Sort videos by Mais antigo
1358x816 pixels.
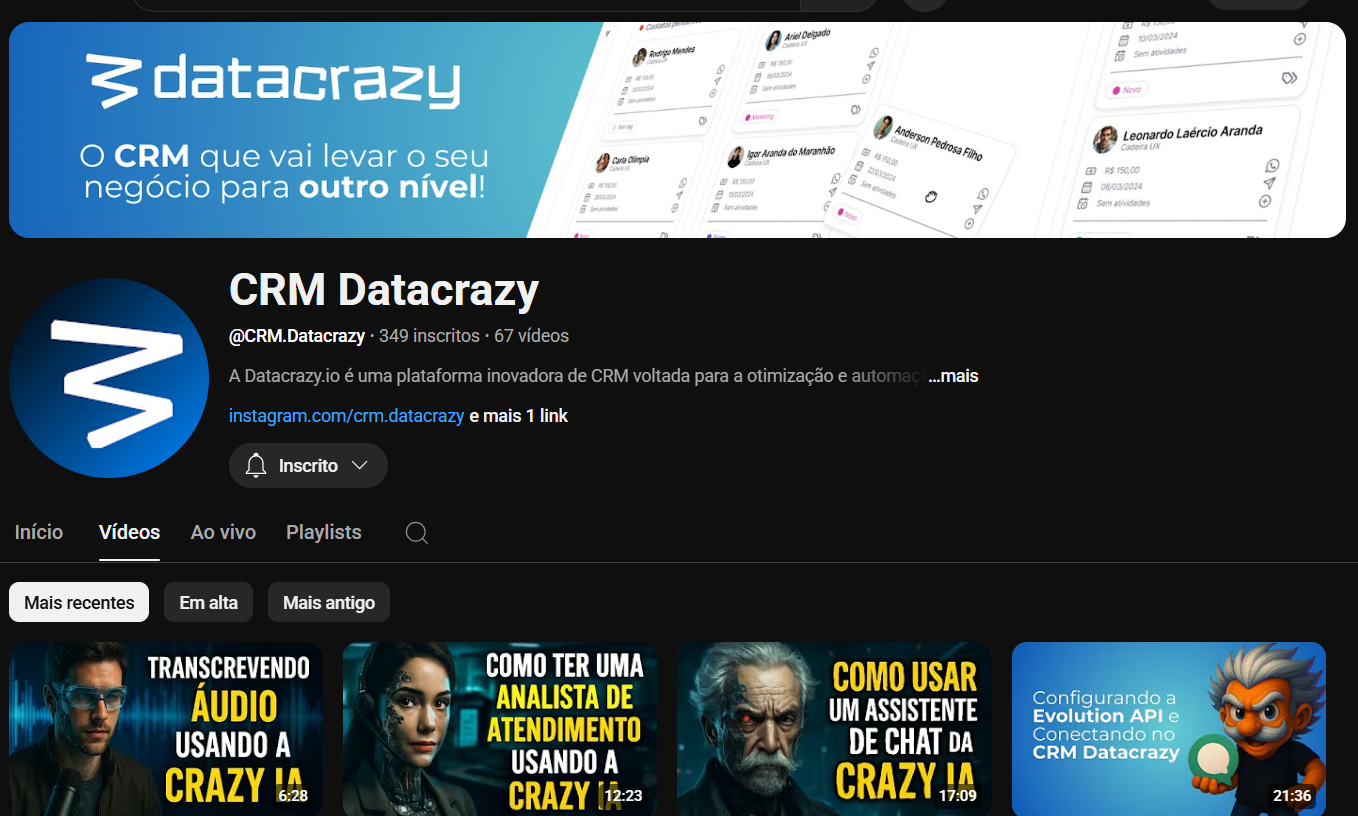329,603
